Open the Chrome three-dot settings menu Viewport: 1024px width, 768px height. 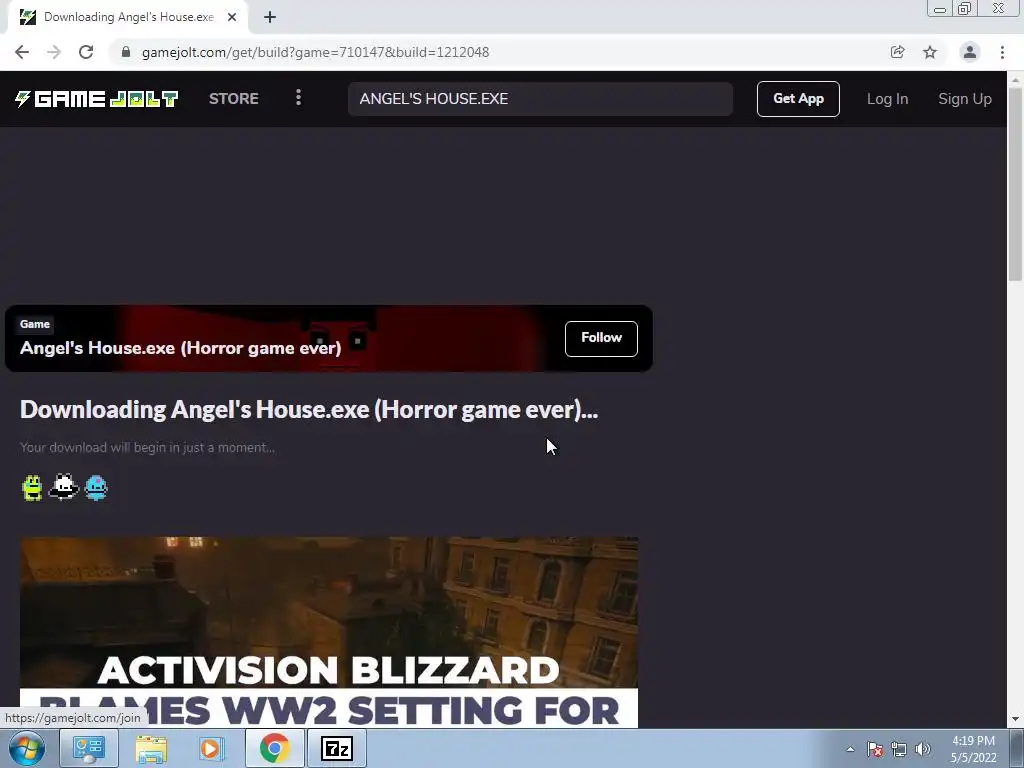click(1002, 52)
